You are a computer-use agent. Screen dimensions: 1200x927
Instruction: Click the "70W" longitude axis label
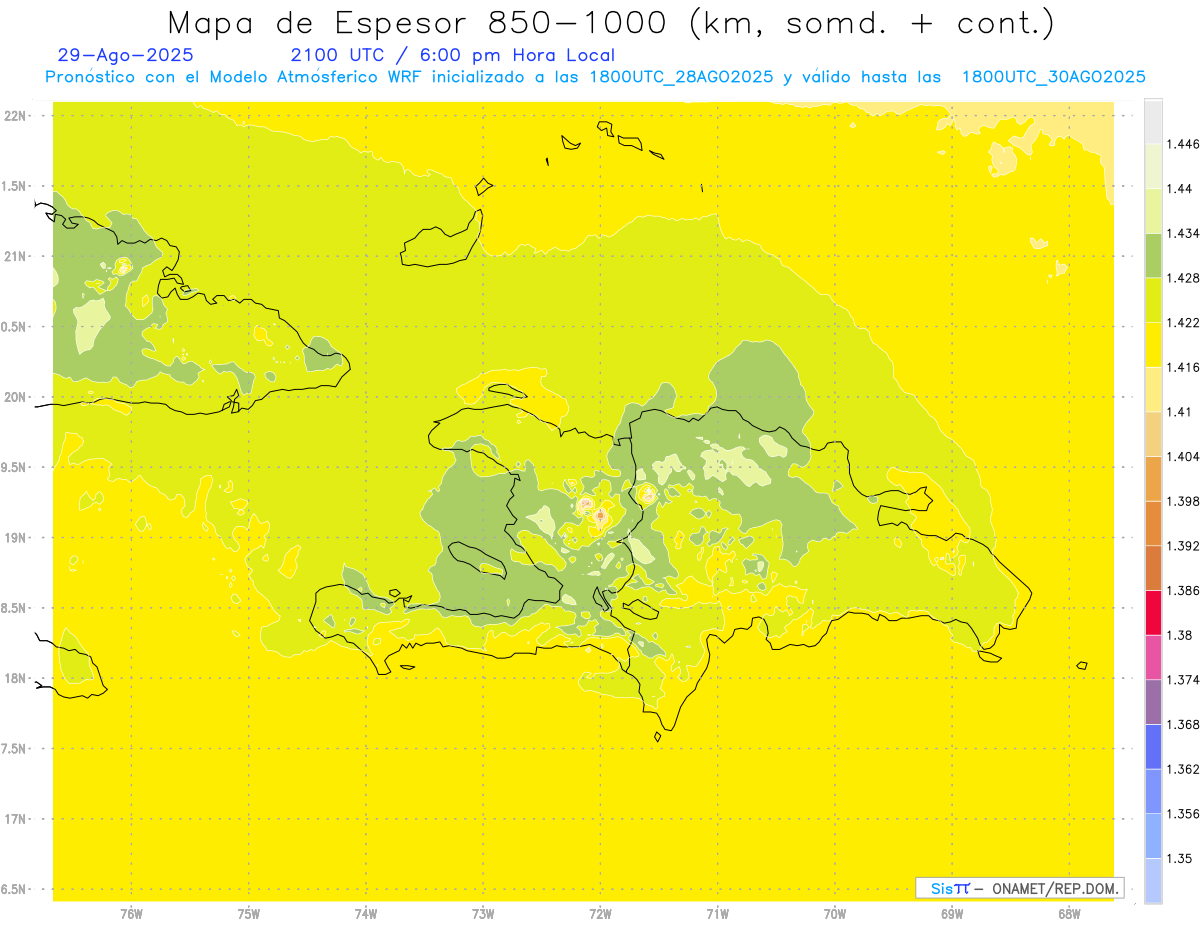[834, 913]
